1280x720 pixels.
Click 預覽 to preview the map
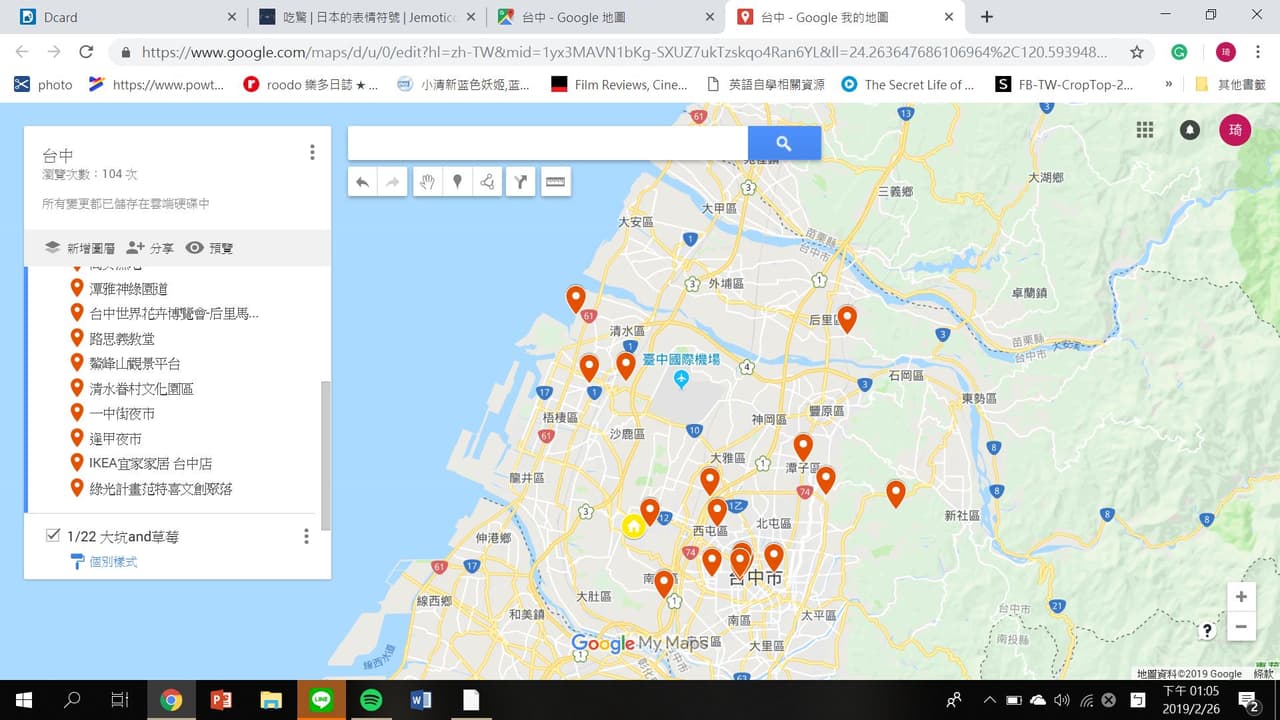pos(210,248)
